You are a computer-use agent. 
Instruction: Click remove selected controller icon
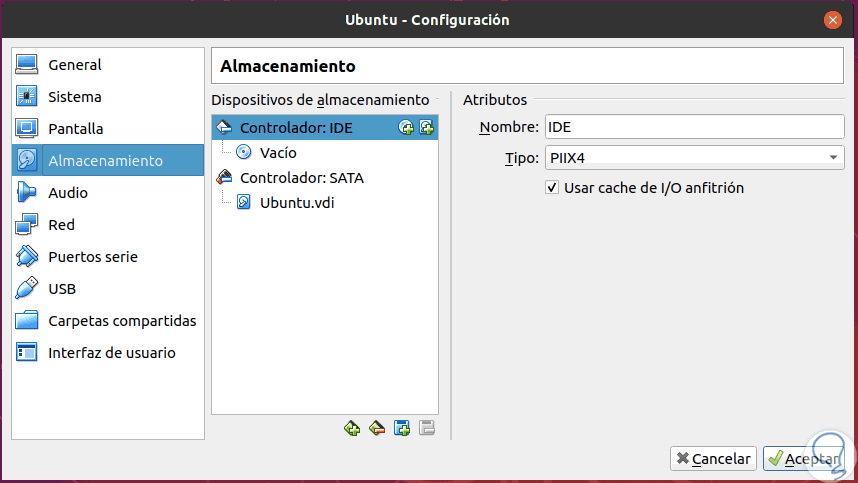[377, 428]
